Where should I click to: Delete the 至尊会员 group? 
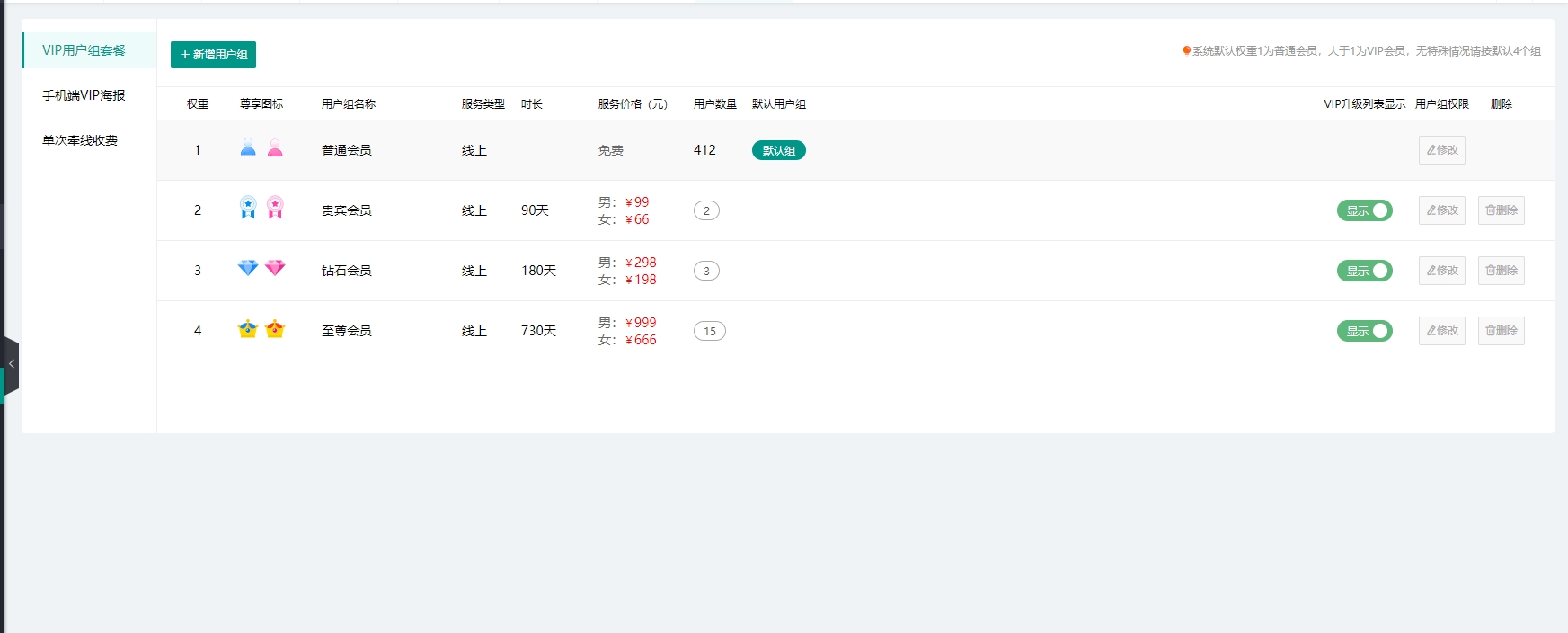coord(1502,331)
